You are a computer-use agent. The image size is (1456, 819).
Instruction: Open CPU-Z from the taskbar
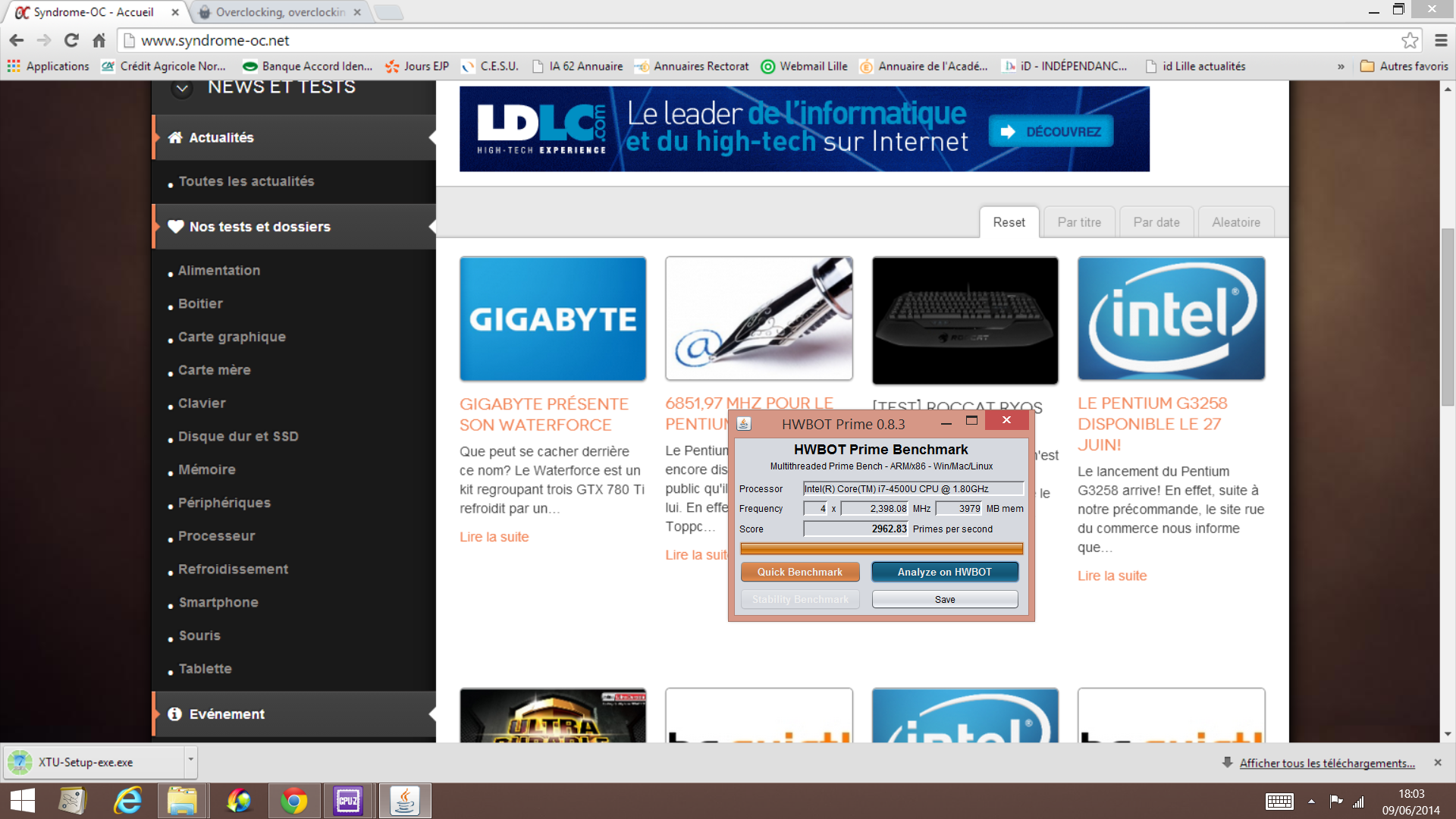349,801
